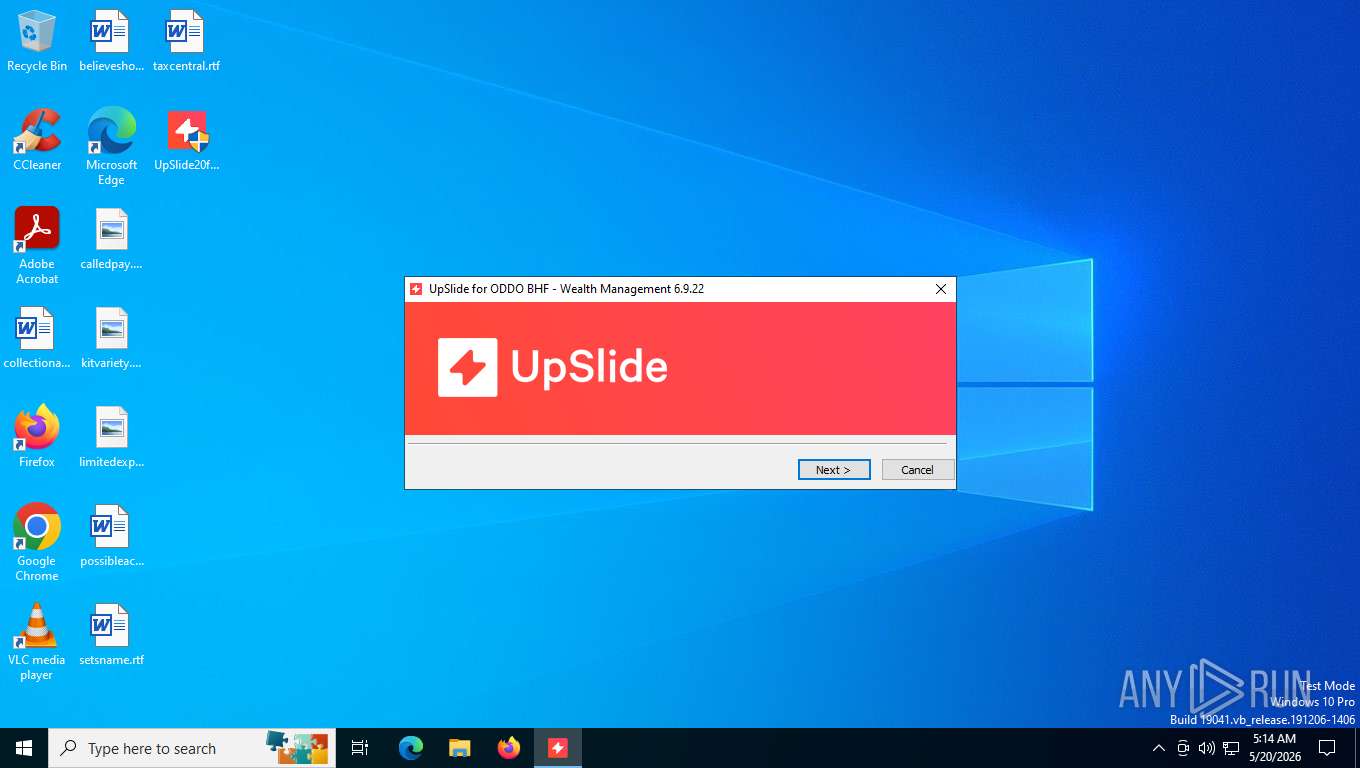
Task: Launch Firefox from the taskbar
Action: [508, 748]
